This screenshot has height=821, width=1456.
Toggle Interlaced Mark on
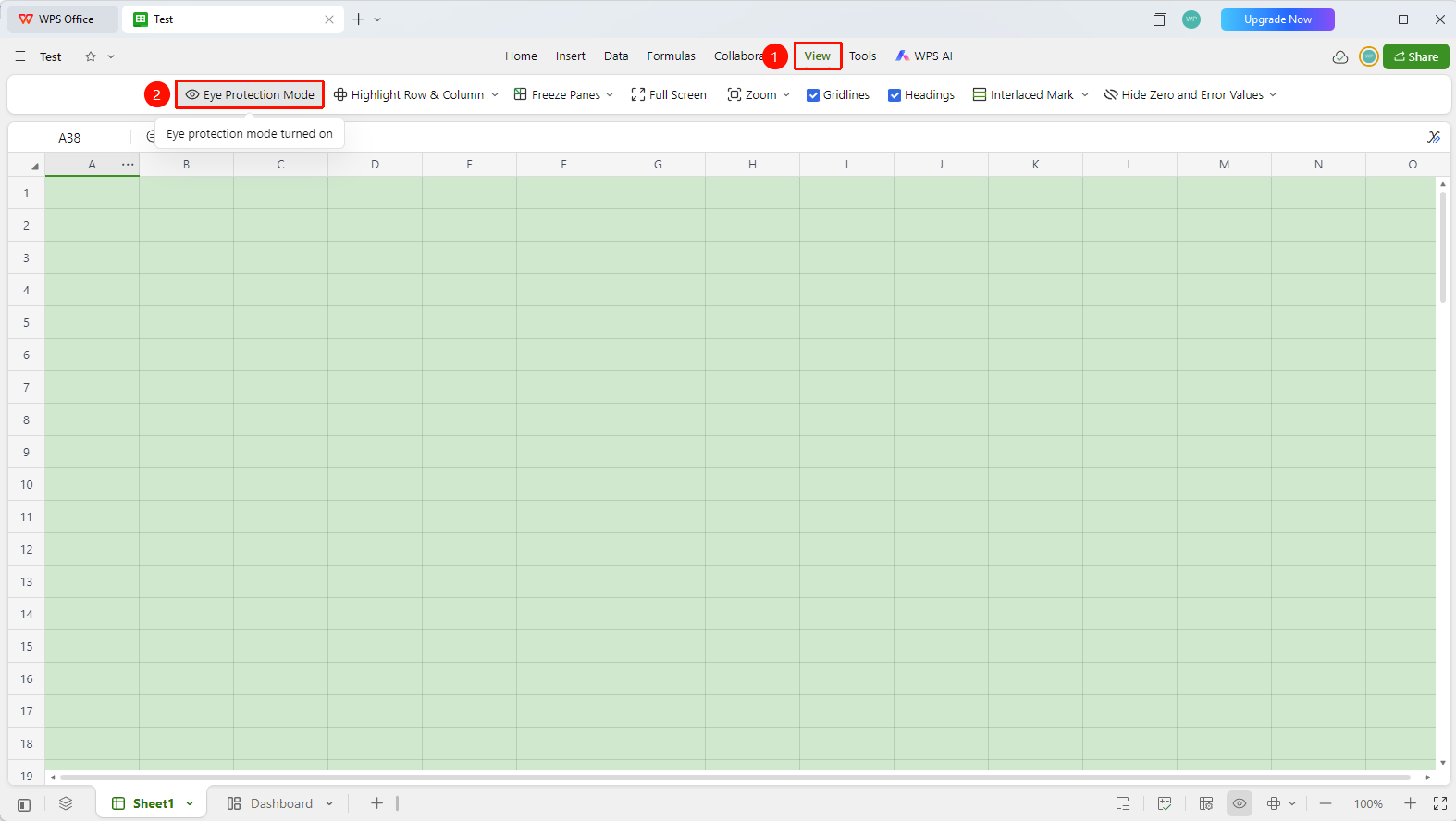coord(1023,94)
